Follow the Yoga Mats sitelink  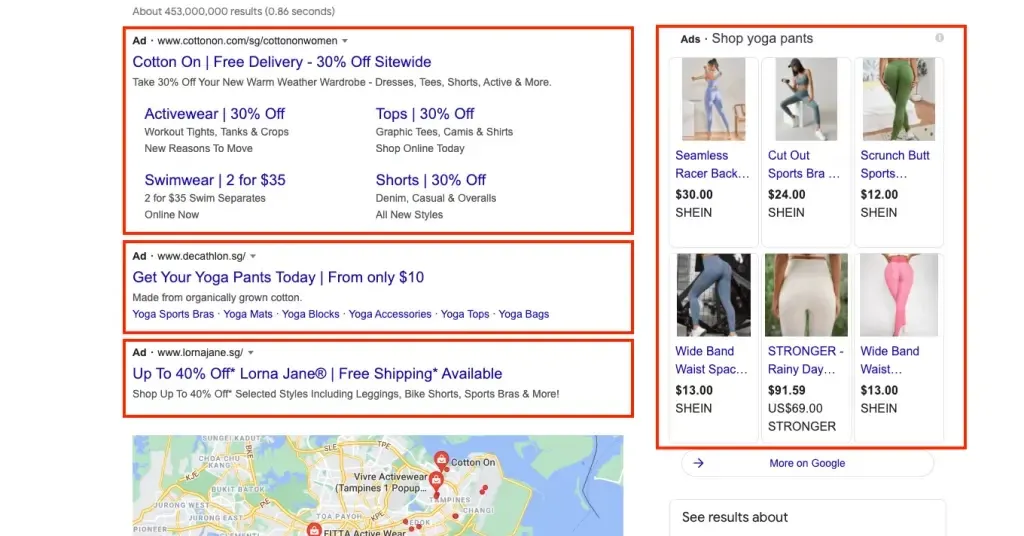tap(248, 314)
